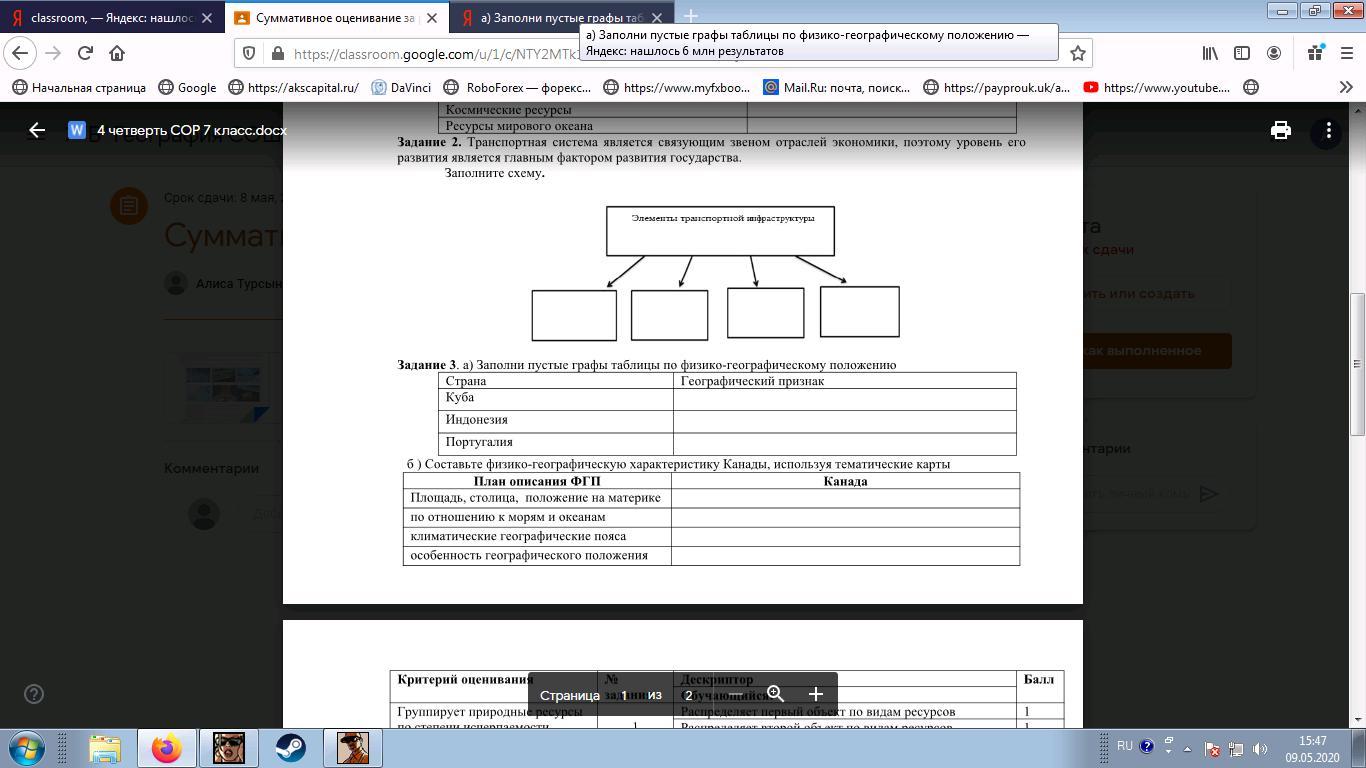Open the RoboForex bookmark
The height and width of the screenshot is (768, 1366).
click(x=518, y=87)
